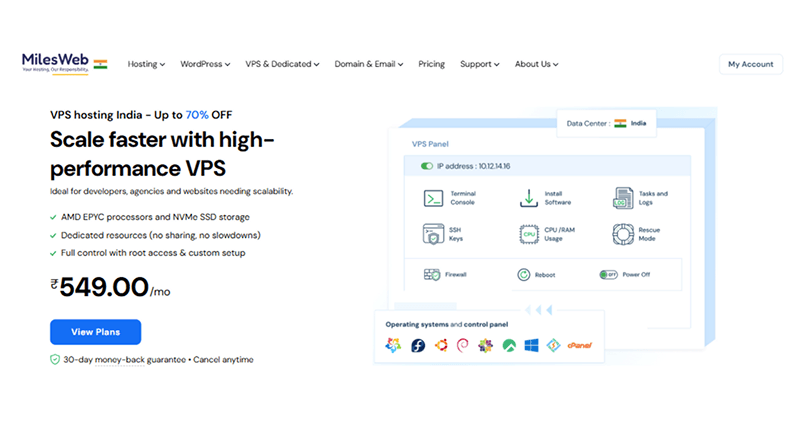
Task: Expand the Support dropdown
Action: (x=480, y=64)
